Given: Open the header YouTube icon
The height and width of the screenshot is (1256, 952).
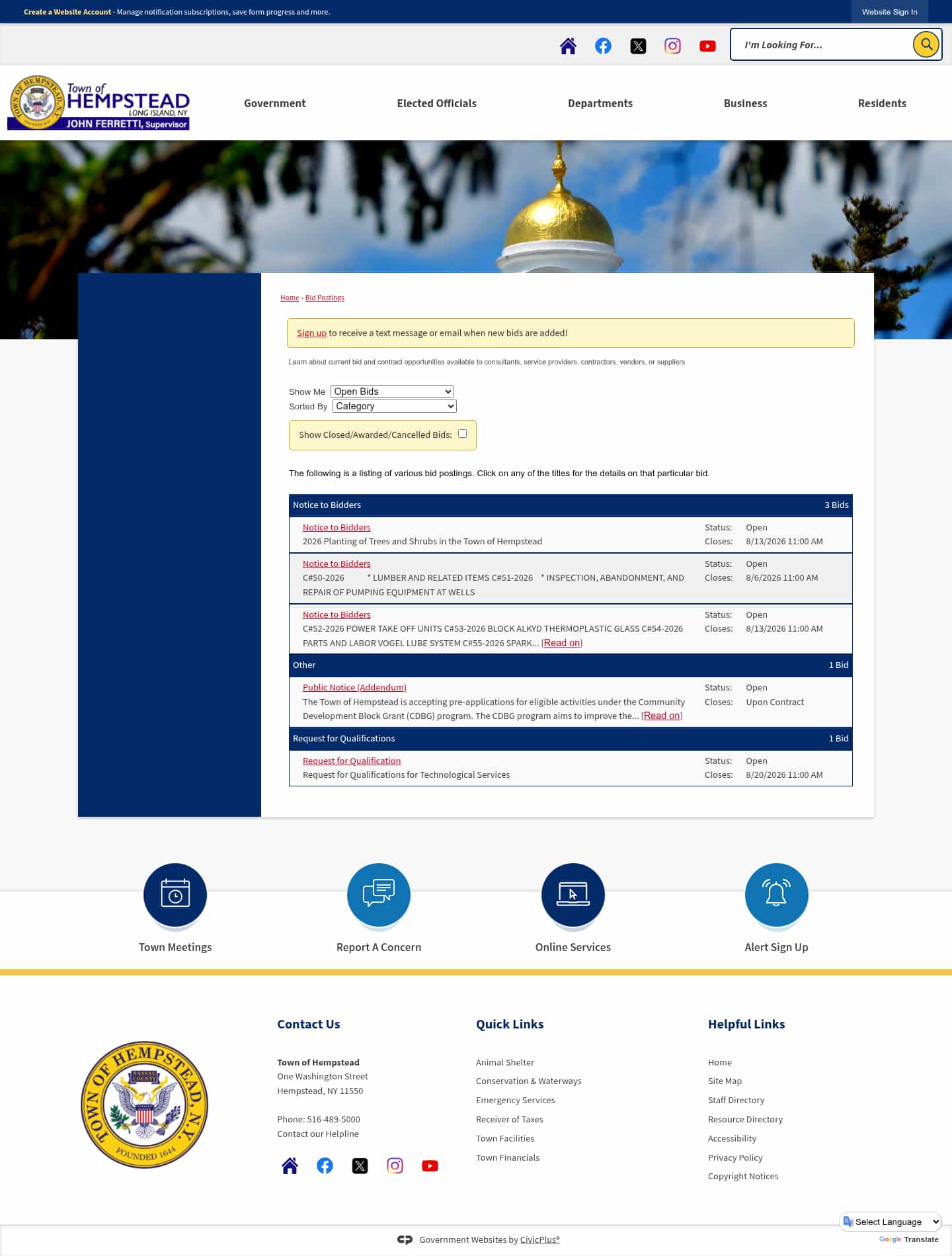Looking at the screenshot, I should [x=707, y=46].
